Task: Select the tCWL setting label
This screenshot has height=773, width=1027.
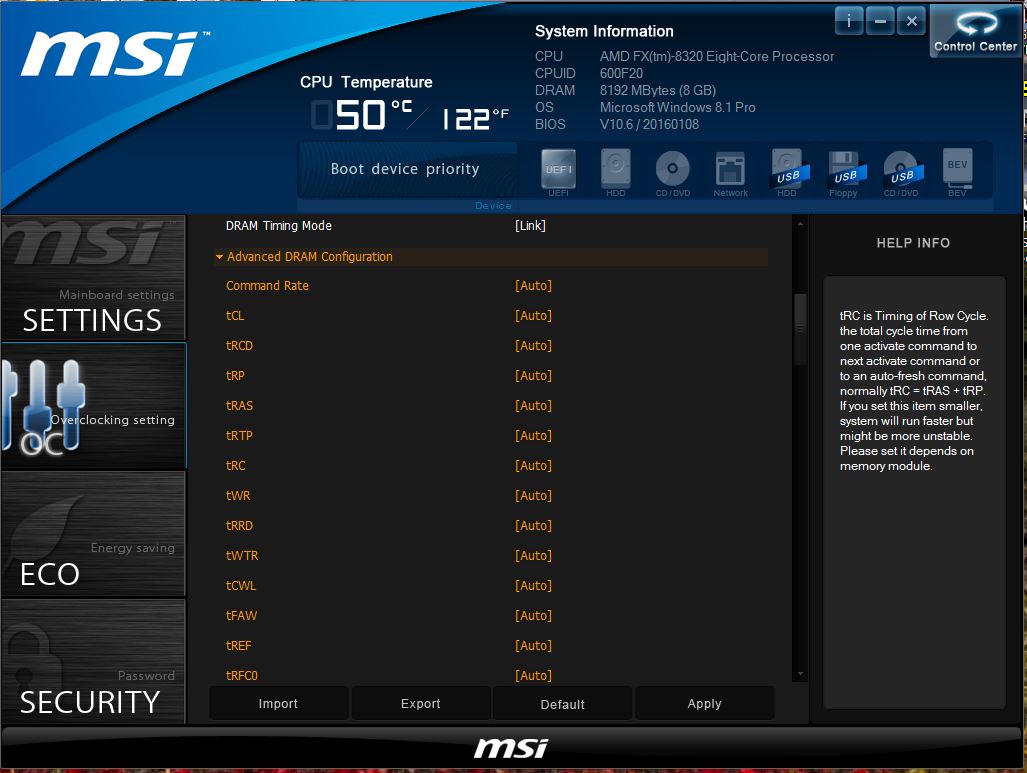Action: coord(241,586)
